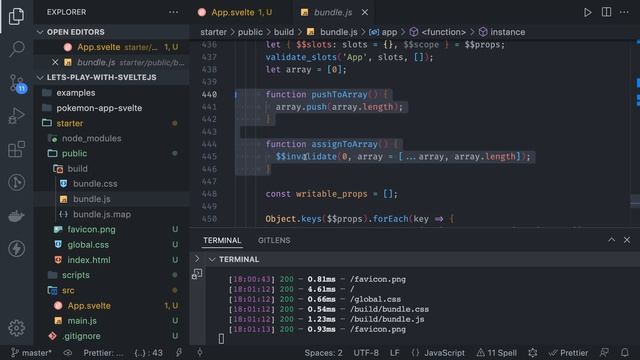
Task: Select the bundle.js editor tab
Action: 333,12
